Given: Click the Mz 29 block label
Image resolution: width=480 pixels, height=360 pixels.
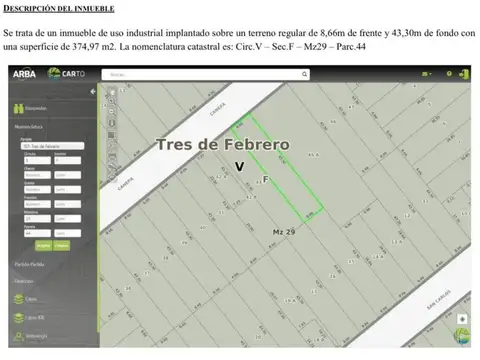Looking at the screenshot, I should pos(284,232).
